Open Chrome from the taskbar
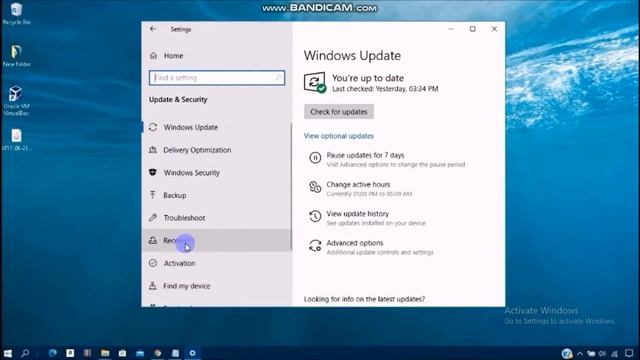The width and height of the screenshot is (640, 360). pos(158,353)
